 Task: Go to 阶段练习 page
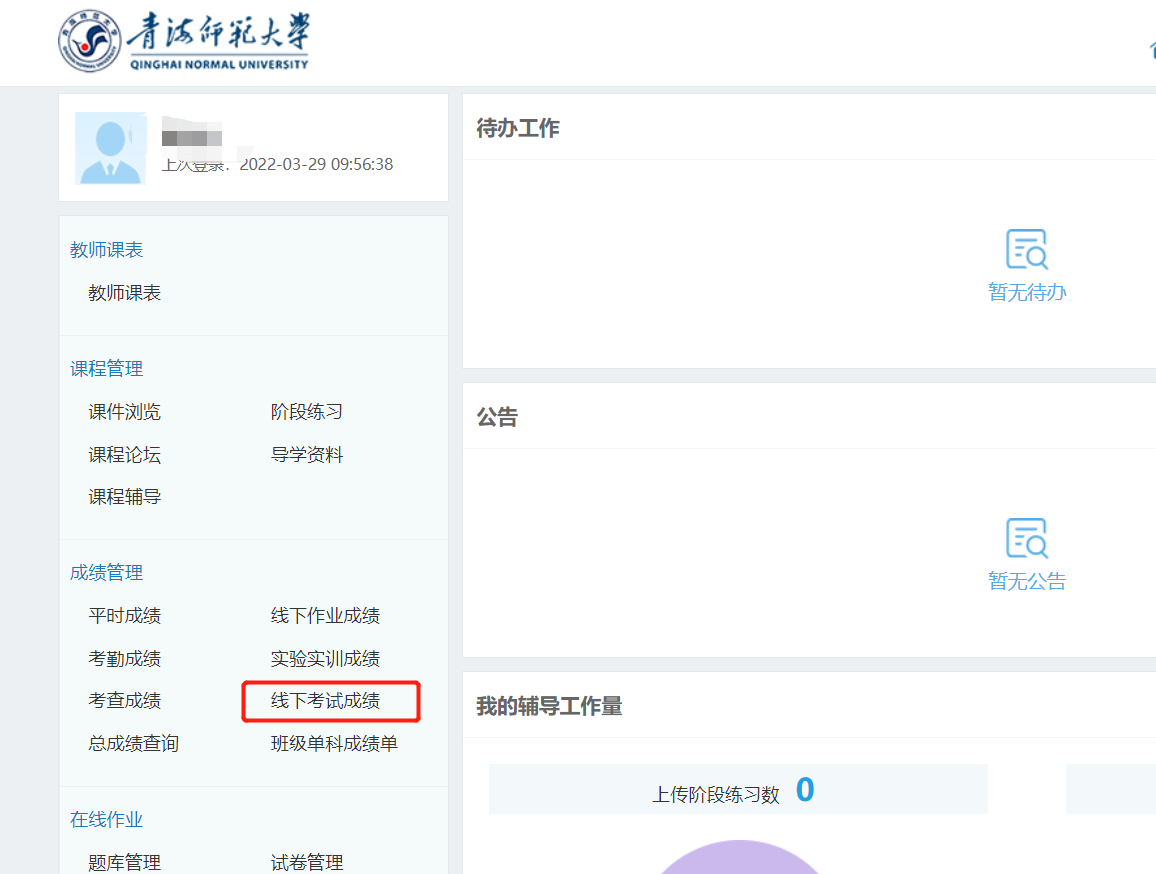pos(307,412)
